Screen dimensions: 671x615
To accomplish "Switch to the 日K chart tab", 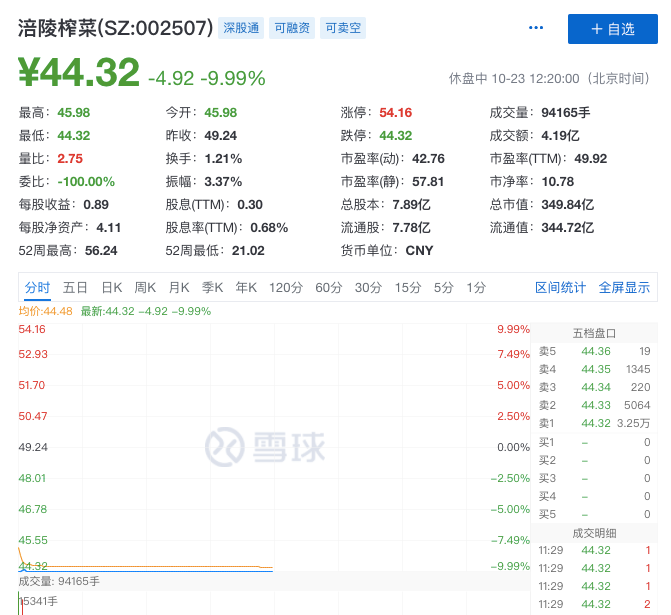I will pos(111,288).
